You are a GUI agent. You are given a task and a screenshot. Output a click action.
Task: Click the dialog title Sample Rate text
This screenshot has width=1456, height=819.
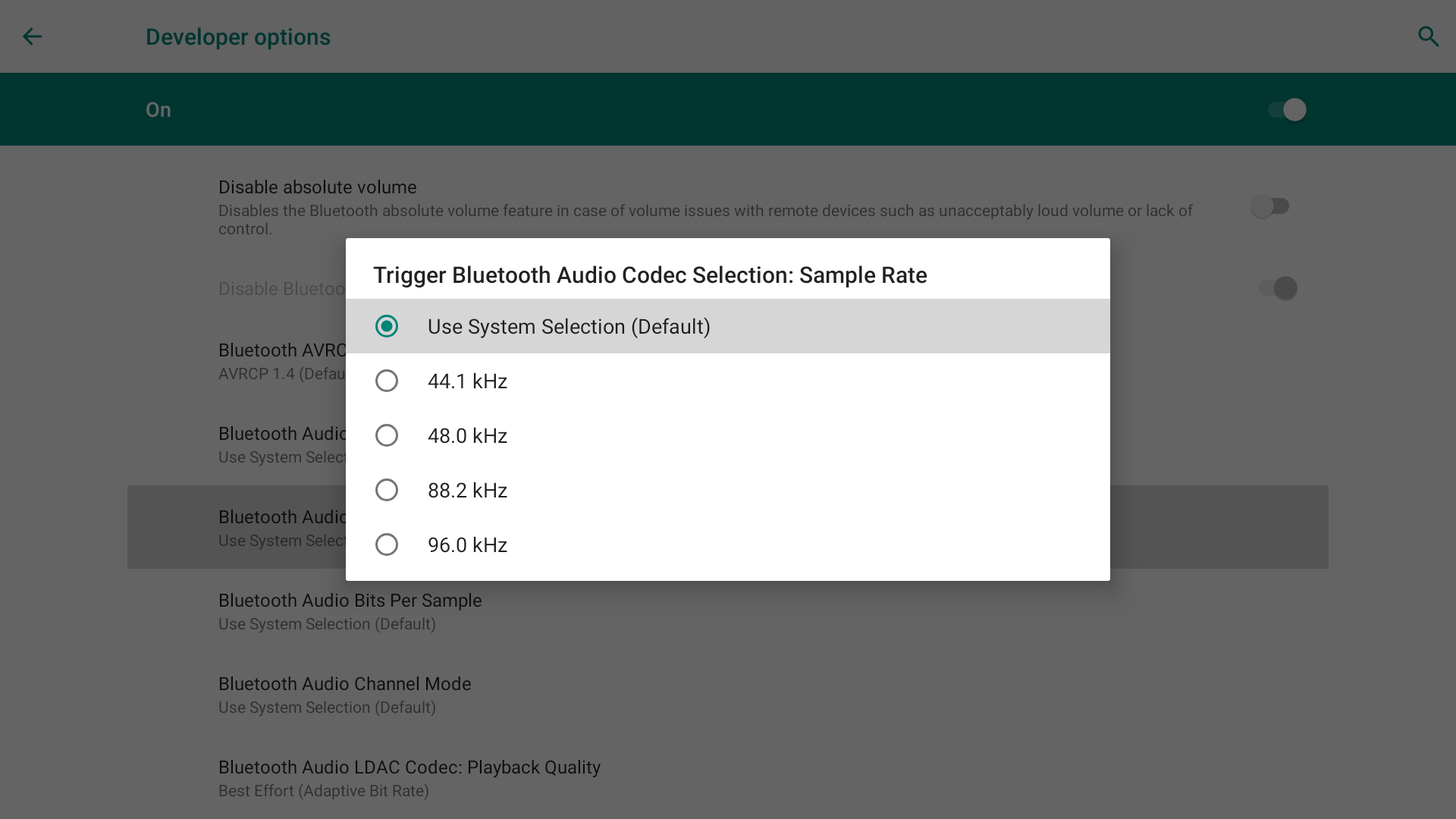click(x=649, y=275)
